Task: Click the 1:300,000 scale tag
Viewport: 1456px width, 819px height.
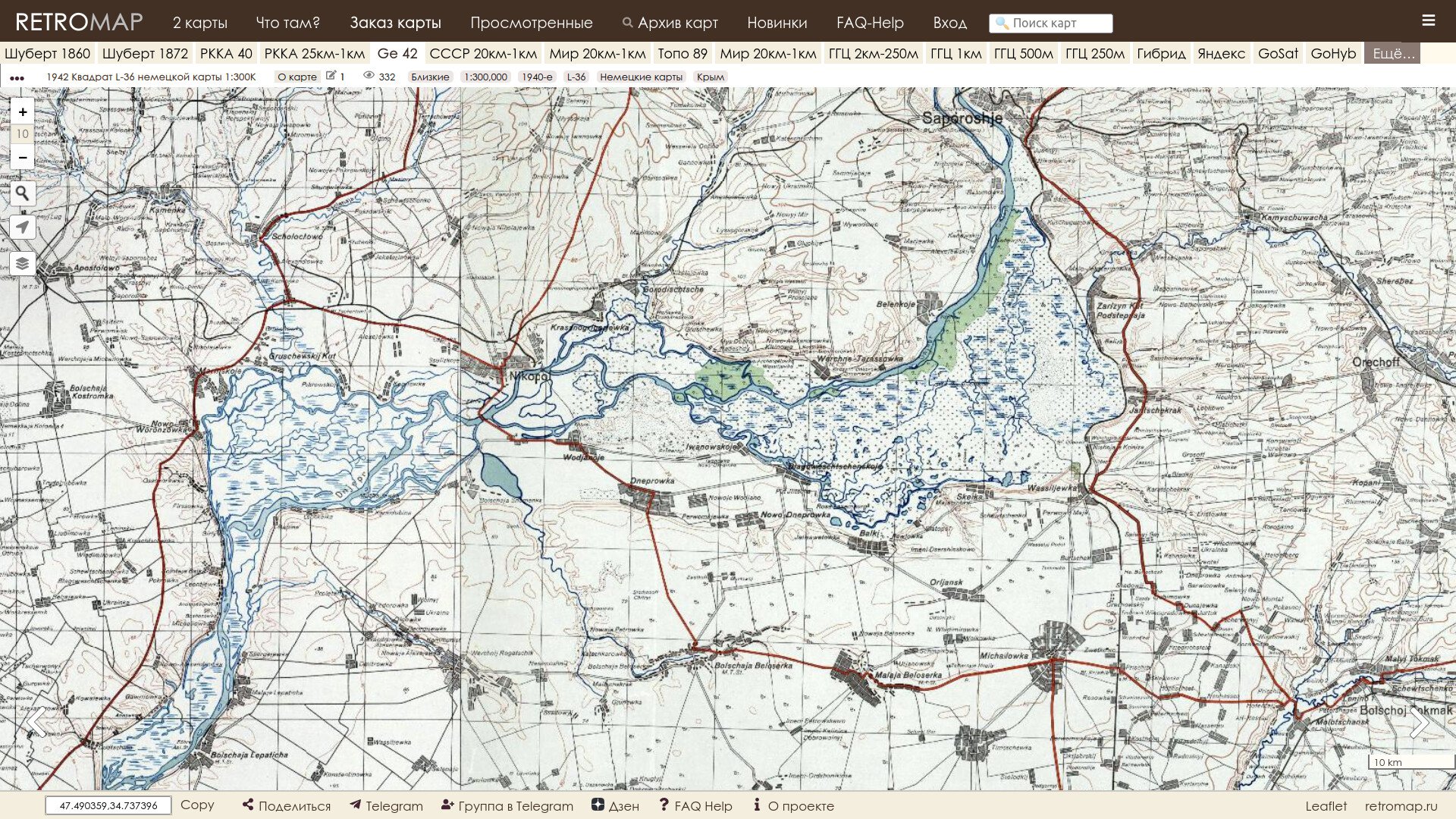Action: point(485,77)
